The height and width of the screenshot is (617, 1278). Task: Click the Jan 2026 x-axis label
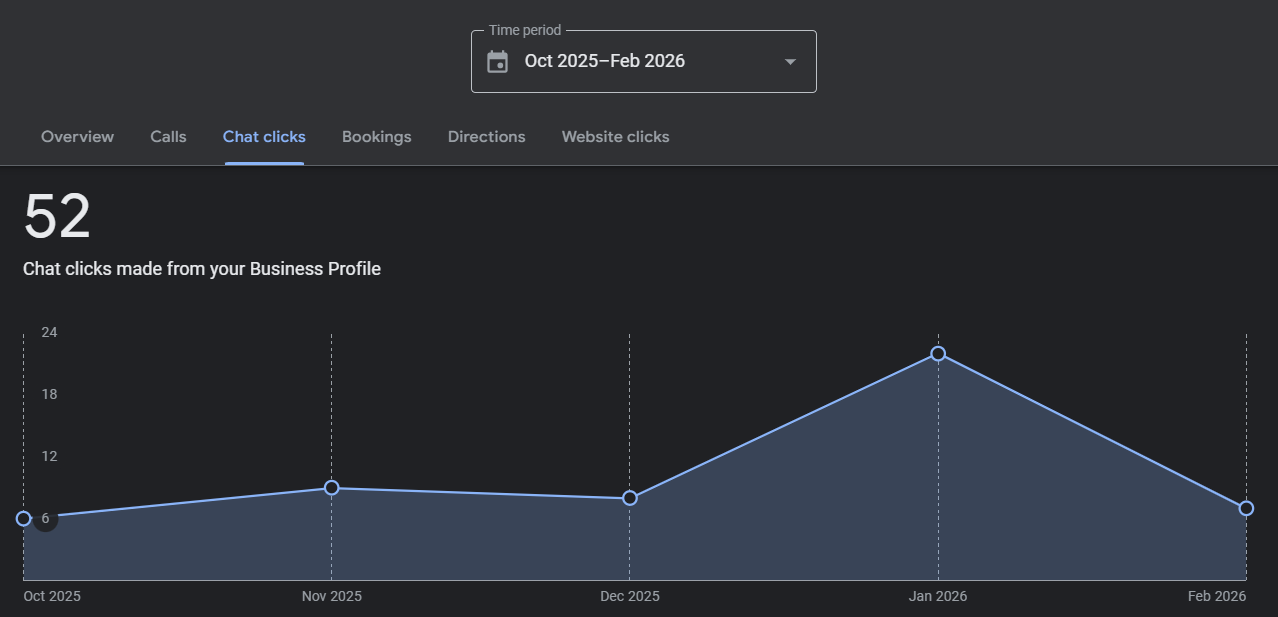point(938,596)
